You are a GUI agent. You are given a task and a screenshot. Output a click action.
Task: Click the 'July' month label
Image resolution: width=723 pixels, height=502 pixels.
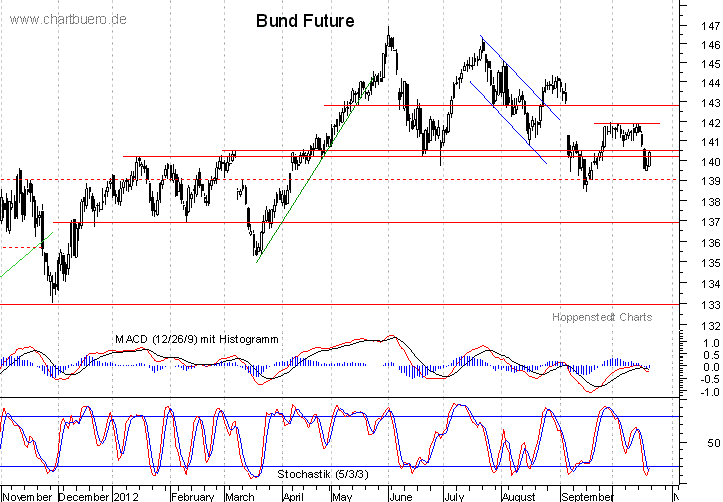coord(454,497)
